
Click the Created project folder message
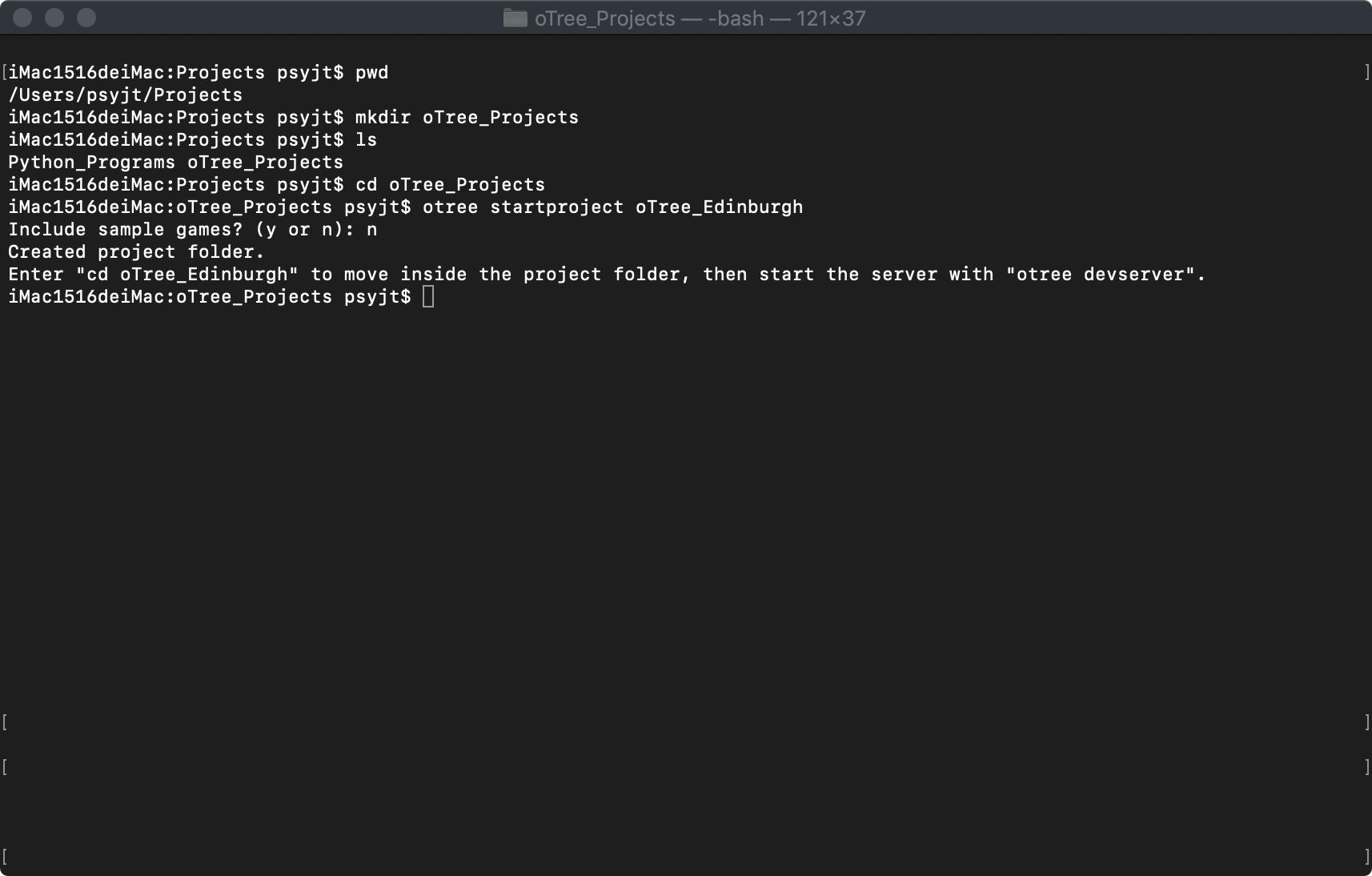click(x=135, y=251)
